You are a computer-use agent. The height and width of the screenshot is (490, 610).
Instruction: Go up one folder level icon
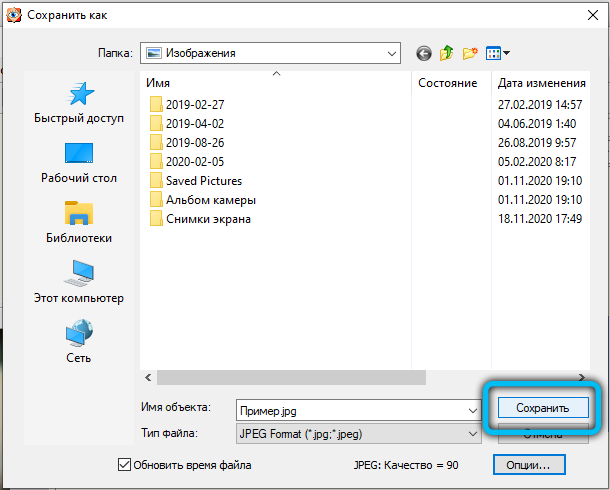click(x=446, y=52)
